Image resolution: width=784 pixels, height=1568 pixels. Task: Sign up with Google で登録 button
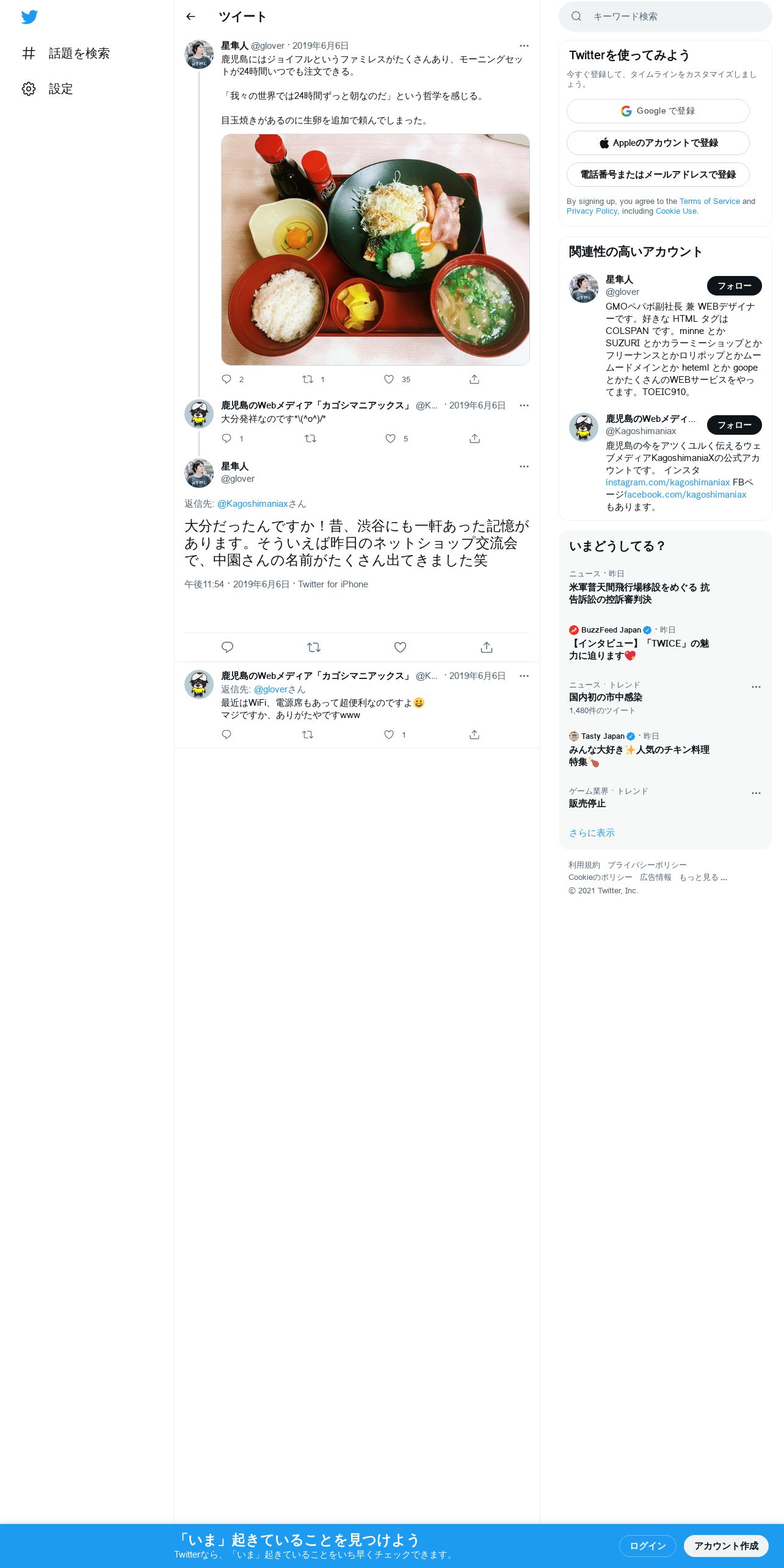point(658,111)
